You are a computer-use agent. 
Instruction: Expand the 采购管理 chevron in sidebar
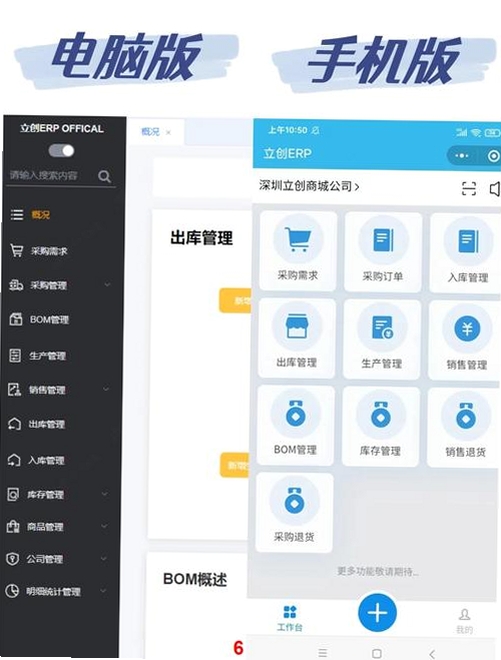click(107, 285)
